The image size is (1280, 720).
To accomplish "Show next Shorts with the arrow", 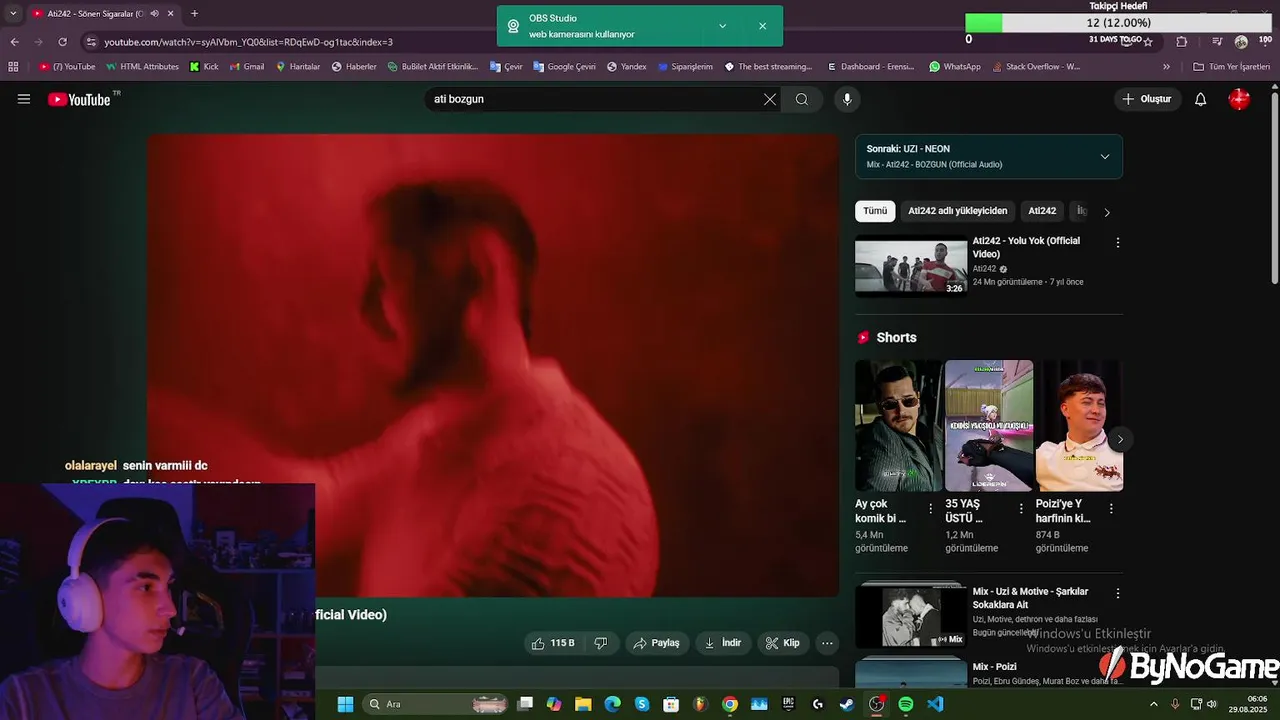I will point(1120,439).
